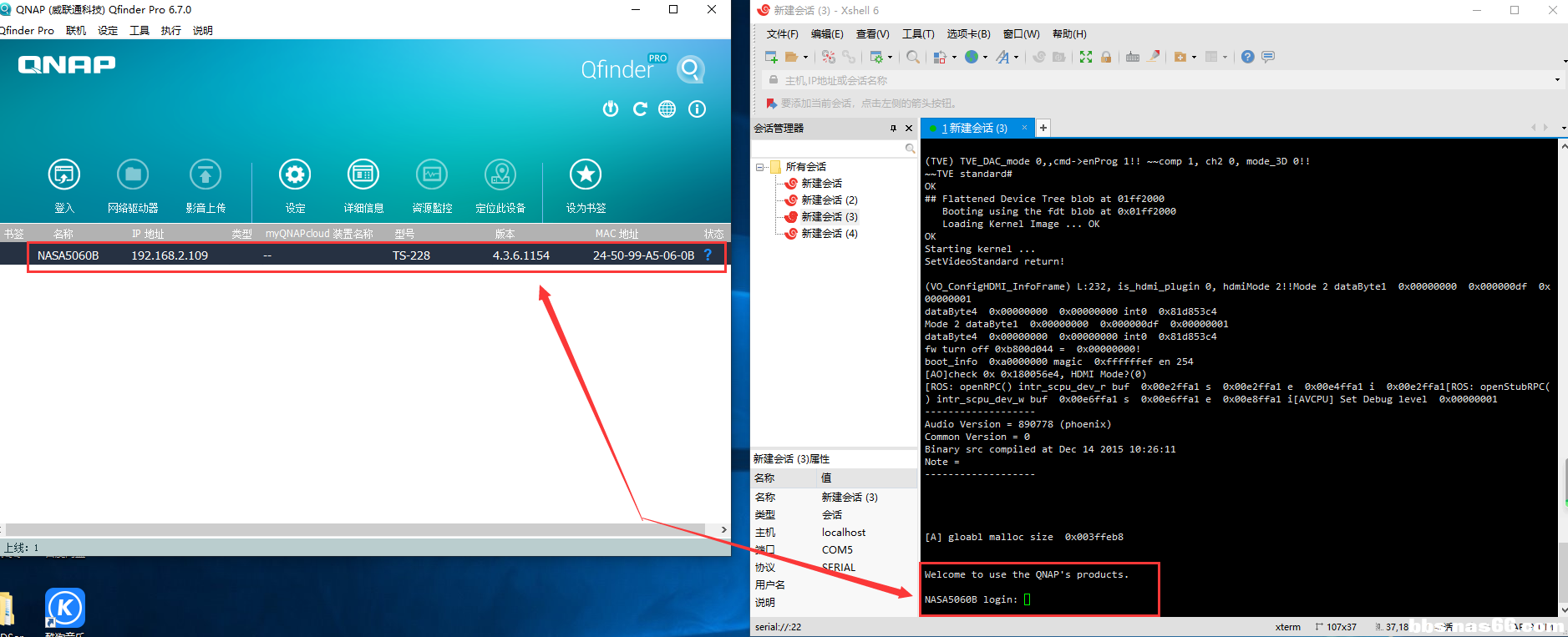Open the Xshell 工具(T) menu
The image size is (1568, 637).
[x=917, y=34]
